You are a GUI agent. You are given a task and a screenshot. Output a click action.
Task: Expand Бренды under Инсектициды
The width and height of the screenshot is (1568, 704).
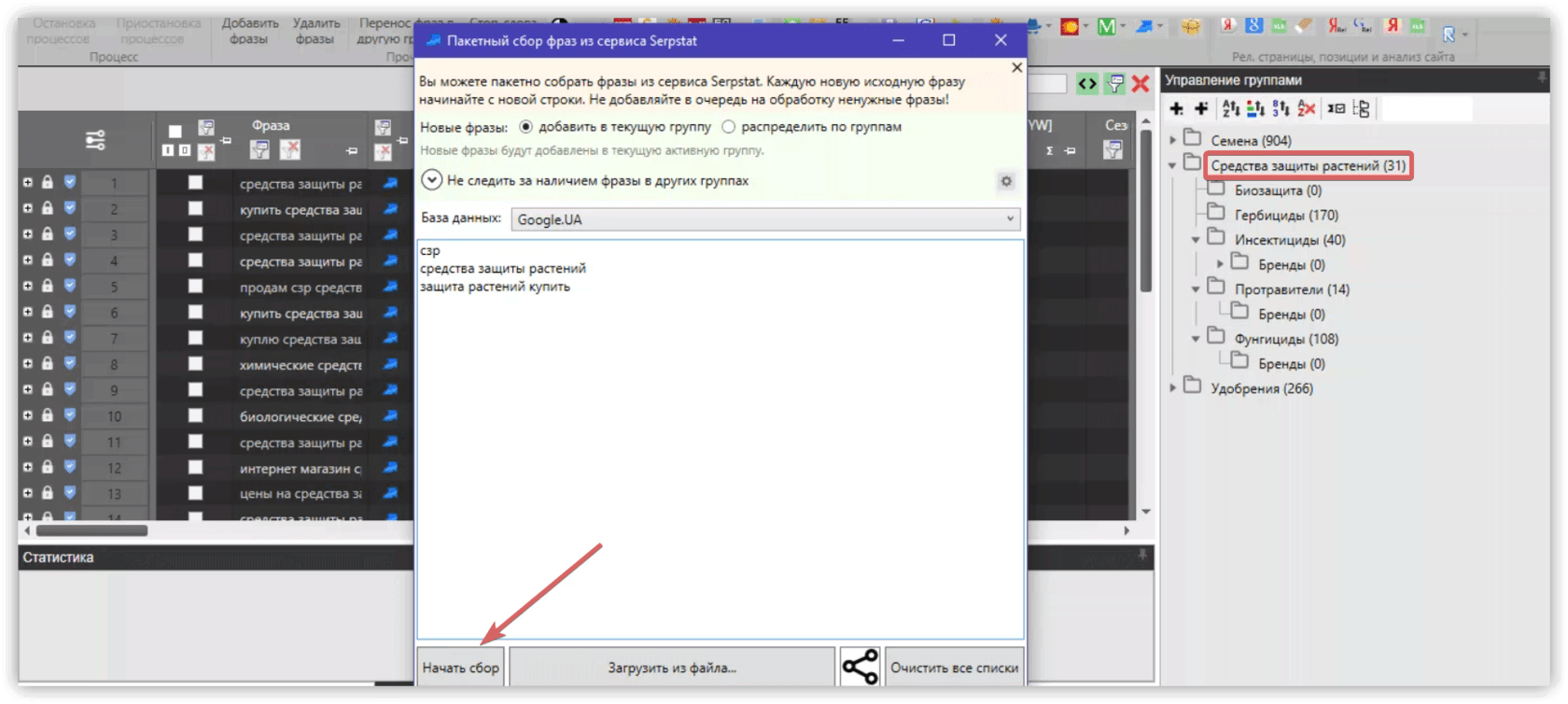tap(1220, 264)
